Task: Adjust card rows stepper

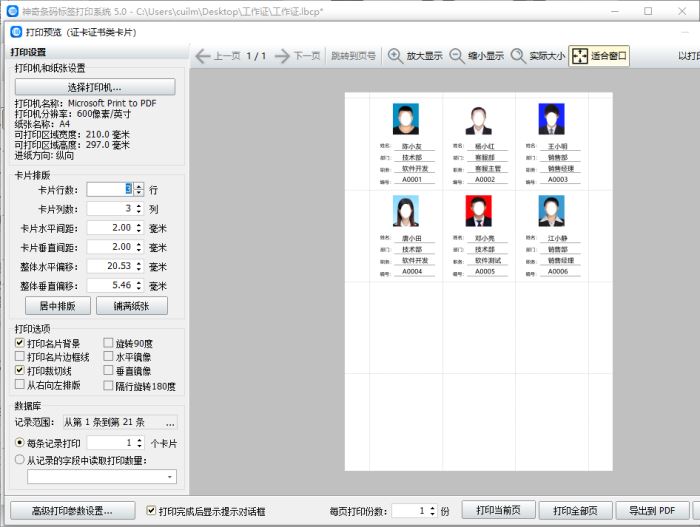Action: coord(139,189)
